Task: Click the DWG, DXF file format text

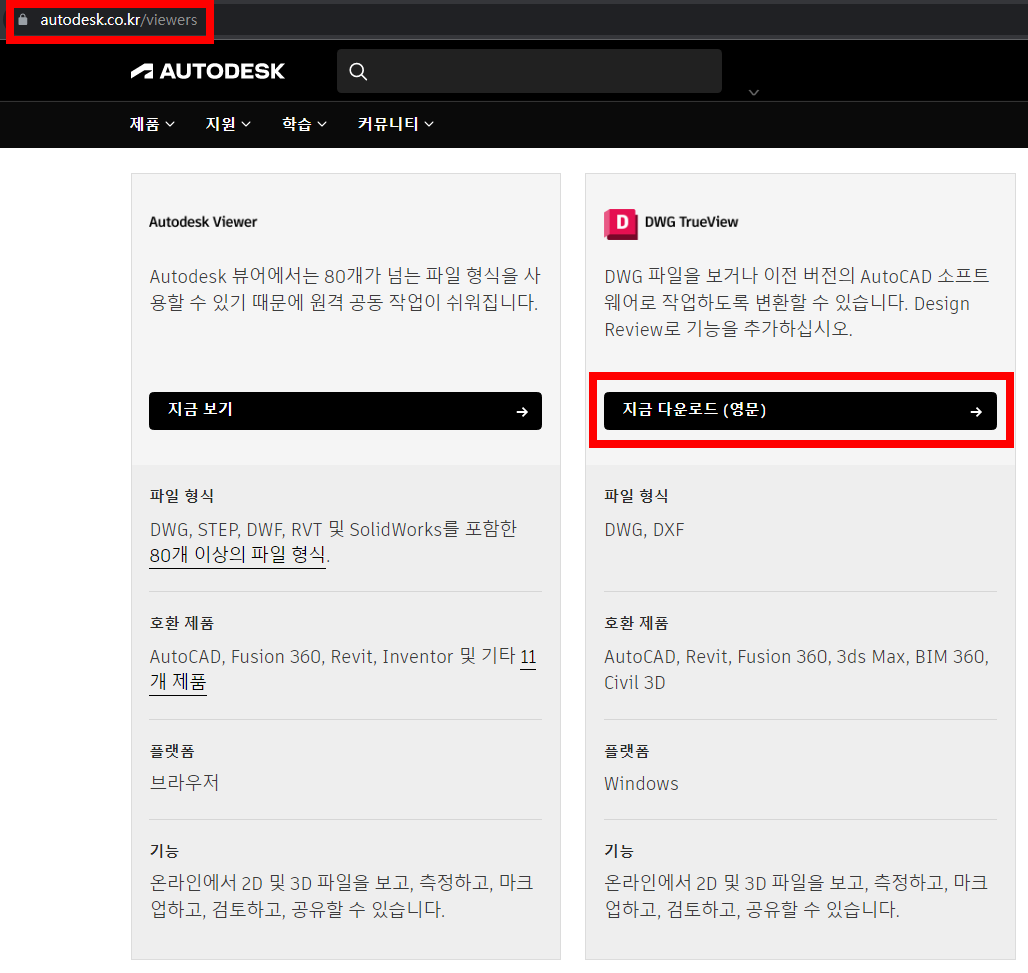Action: [644, 530]
